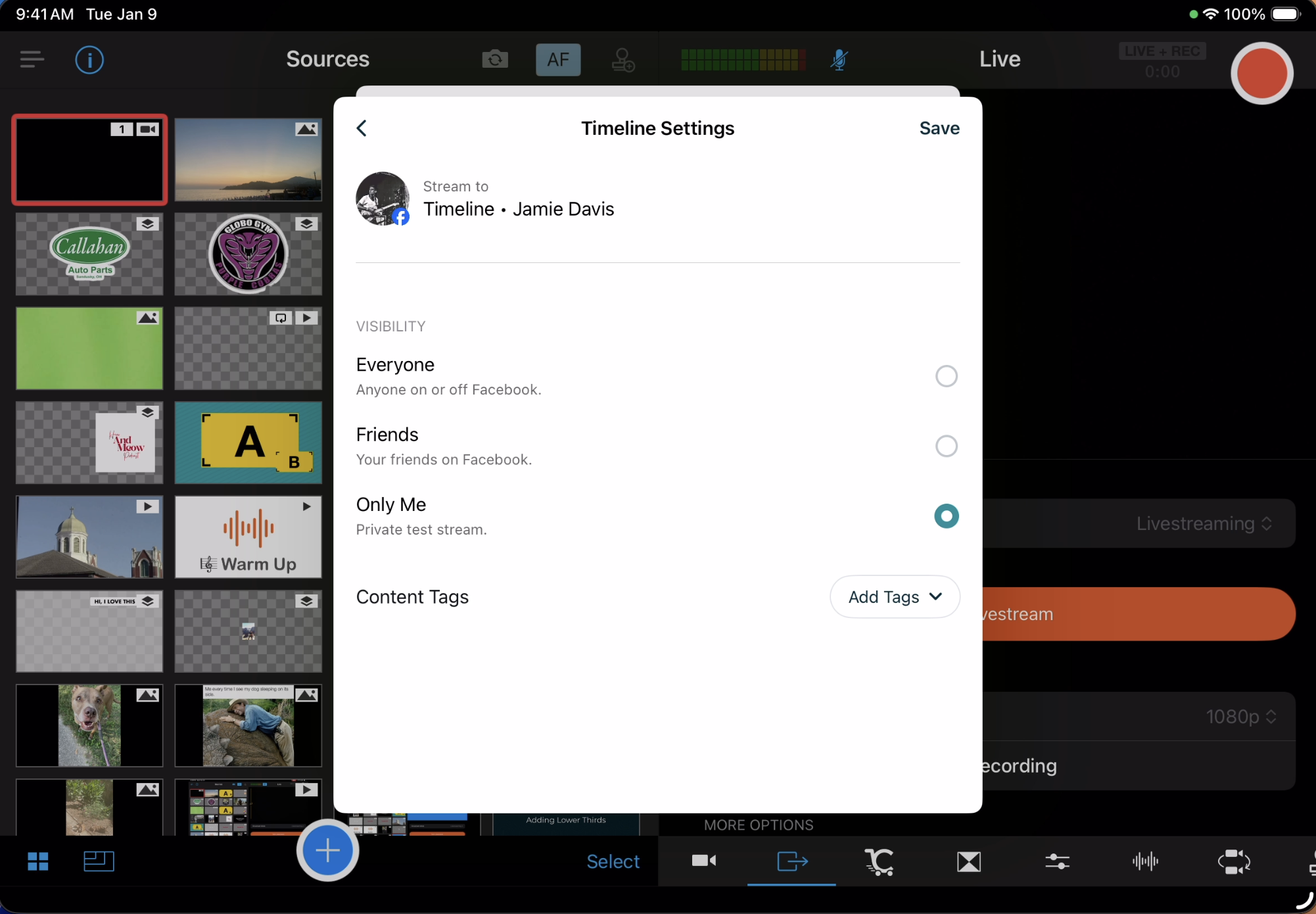The height and width of the screenshot is (914, 1316).
Task: Go back with the chevron arrow
Action: click(362, 128)
